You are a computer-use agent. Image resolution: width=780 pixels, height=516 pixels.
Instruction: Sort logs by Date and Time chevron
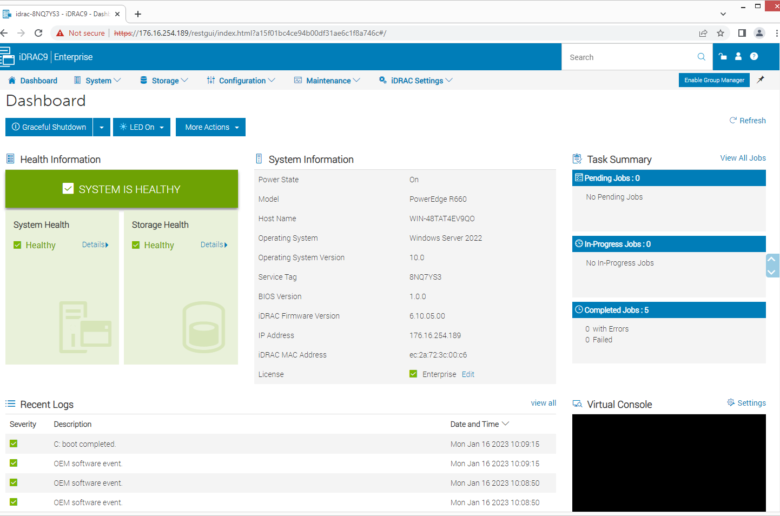505,423
